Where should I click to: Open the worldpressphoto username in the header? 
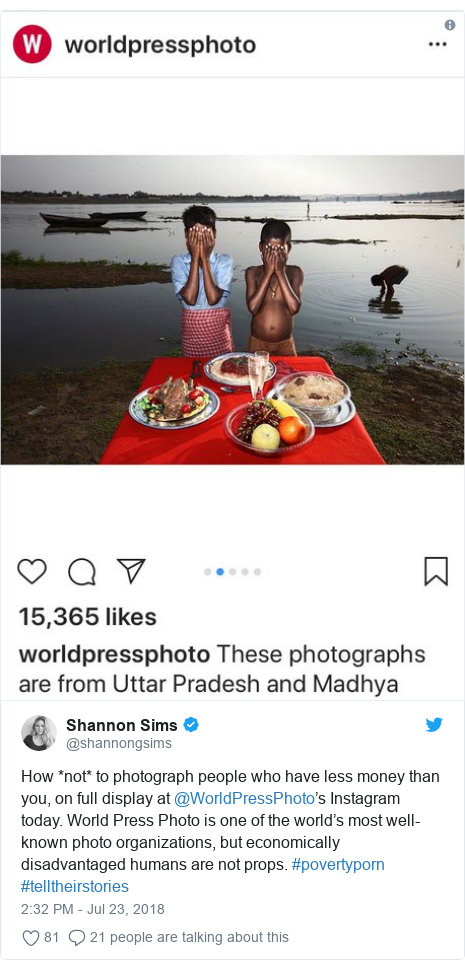pyautogui.click(x=160, y=45)
